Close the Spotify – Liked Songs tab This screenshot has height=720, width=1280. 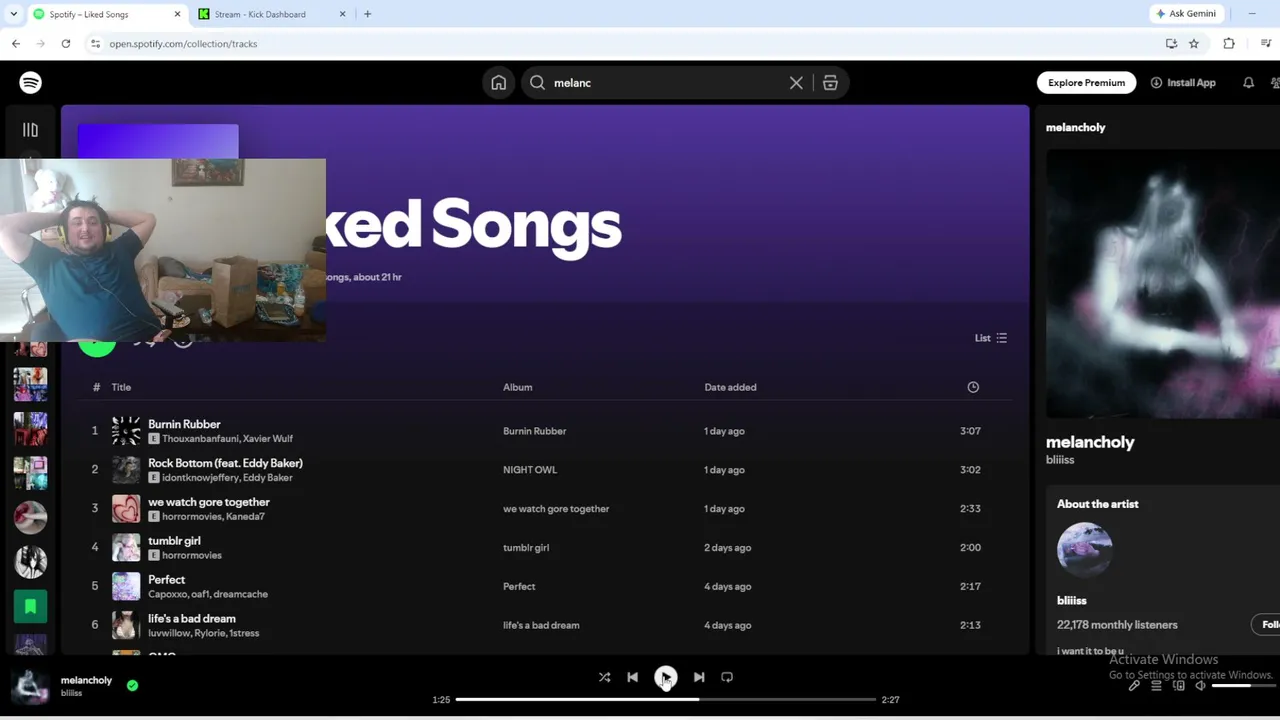coord(178,14)
